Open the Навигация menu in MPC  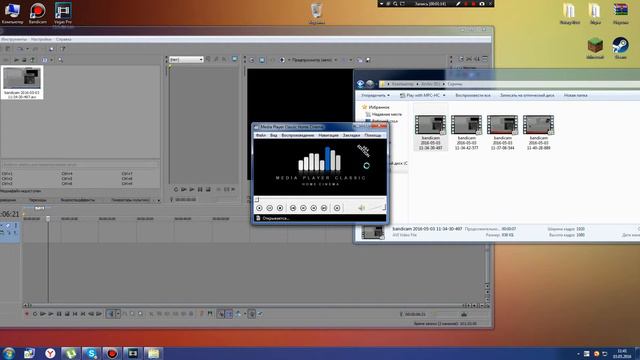pos(329,135)
